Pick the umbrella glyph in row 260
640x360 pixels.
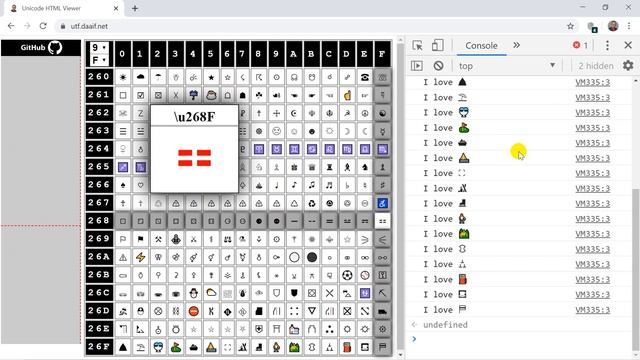158,77
